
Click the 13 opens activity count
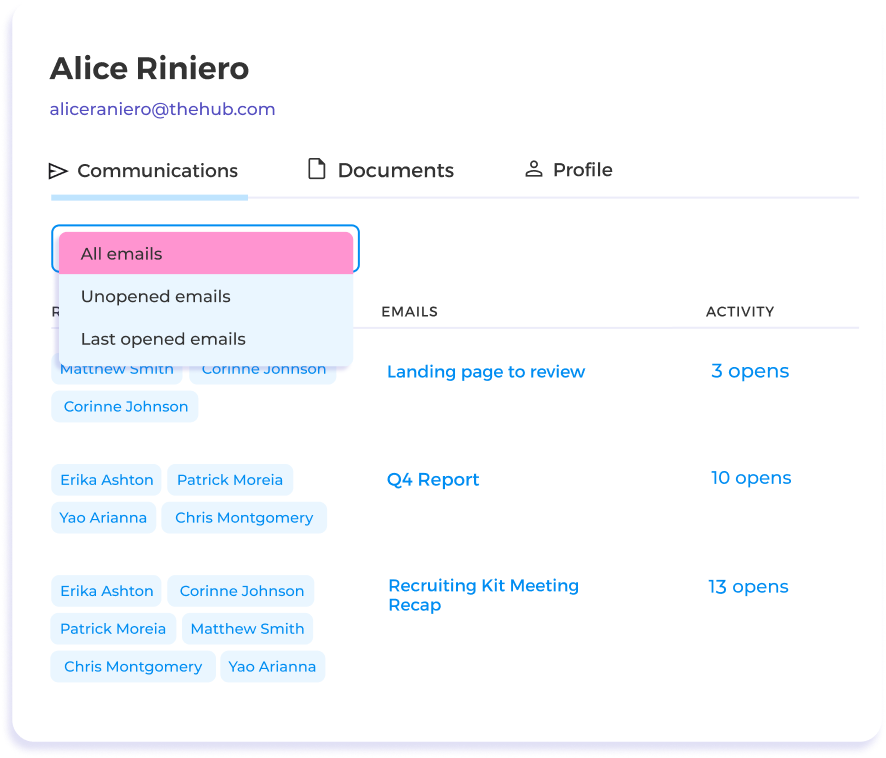[x=748, y=587]
